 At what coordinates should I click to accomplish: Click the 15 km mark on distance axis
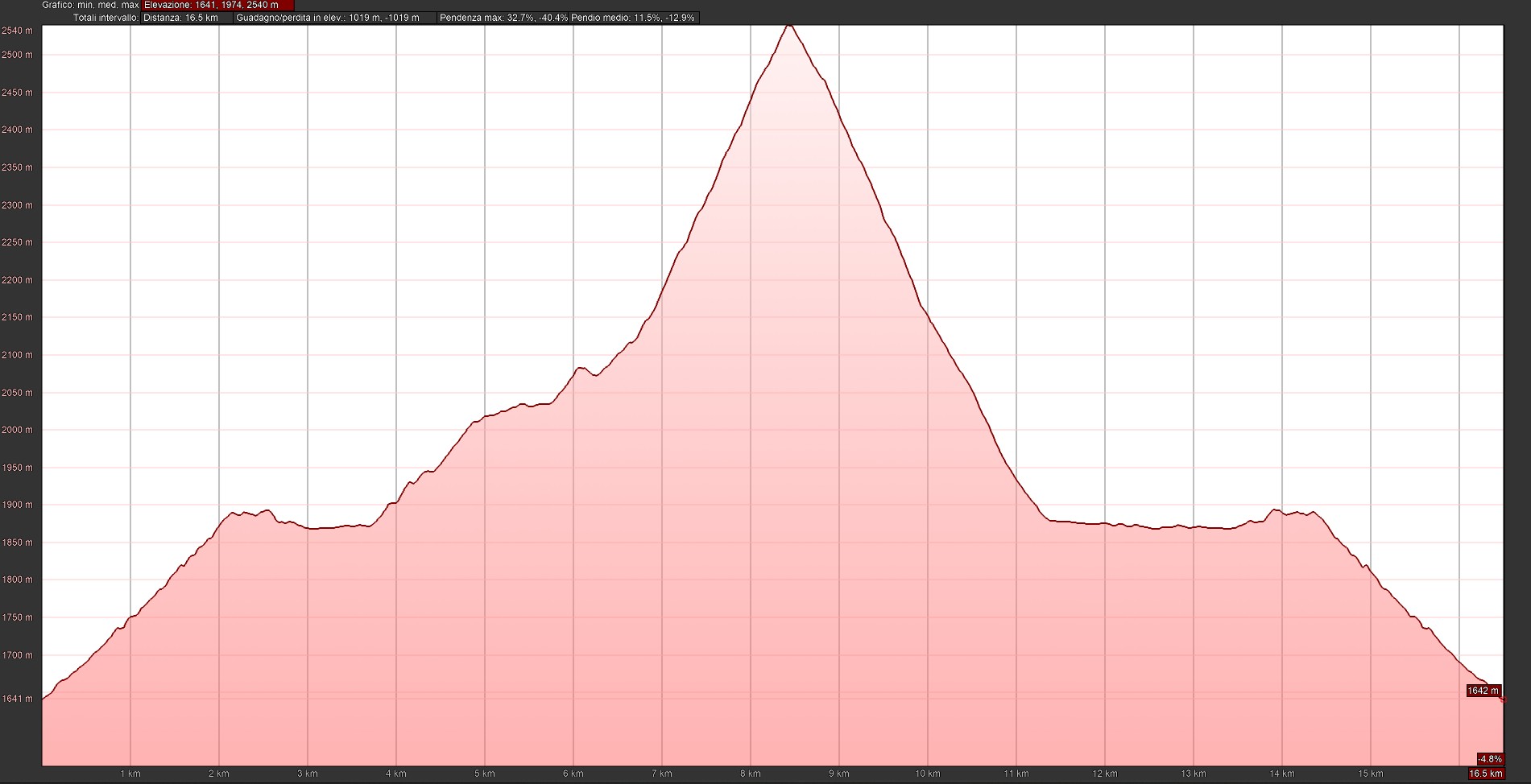[x=1370, y=774]
